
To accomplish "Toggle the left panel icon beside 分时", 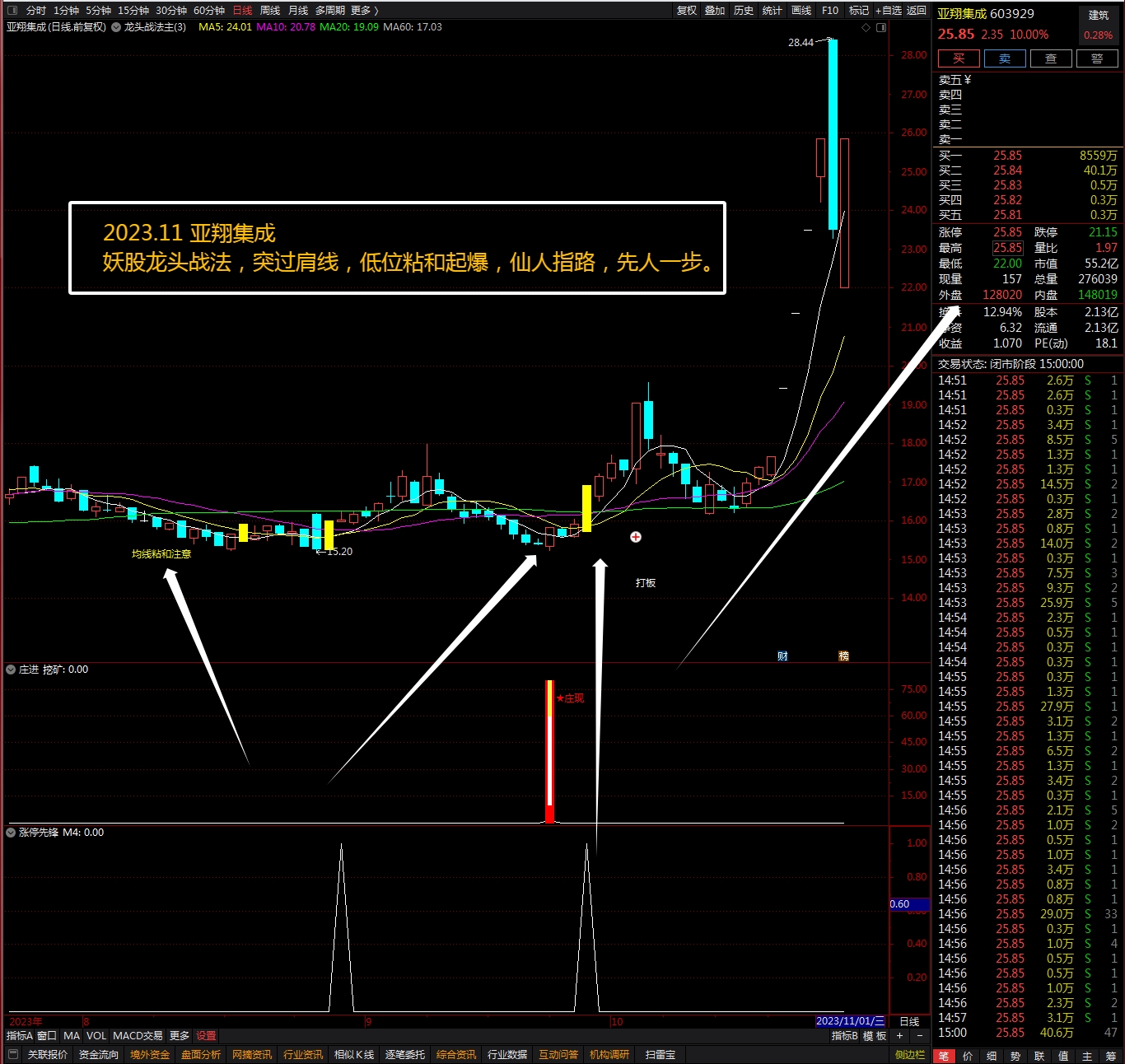I will (x=12, y=11).
